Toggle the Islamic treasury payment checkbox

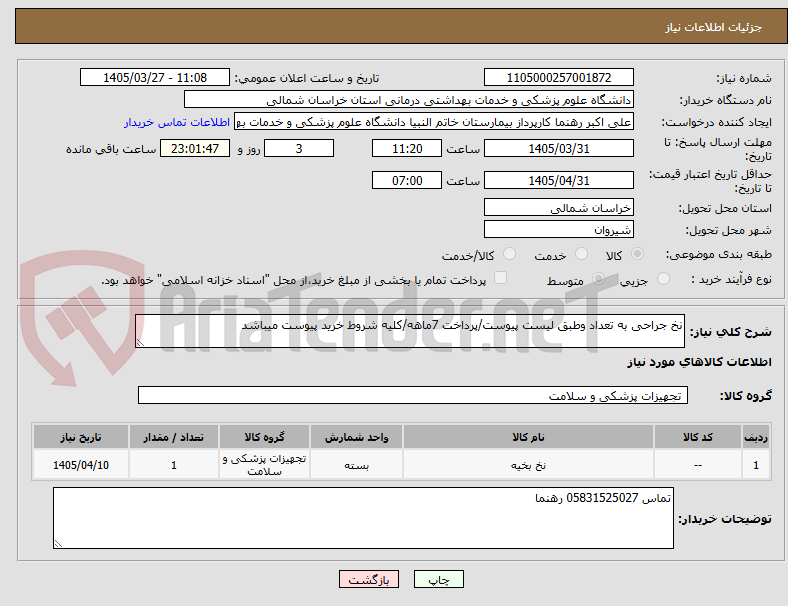click(x=501, y=278)
